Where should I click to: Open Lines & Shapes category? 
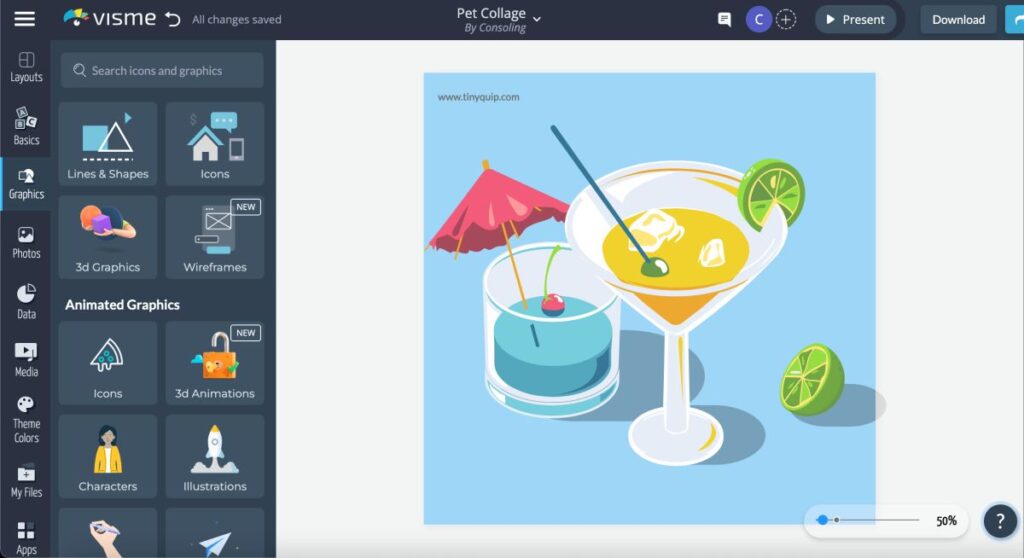click(x=108, y=144)
